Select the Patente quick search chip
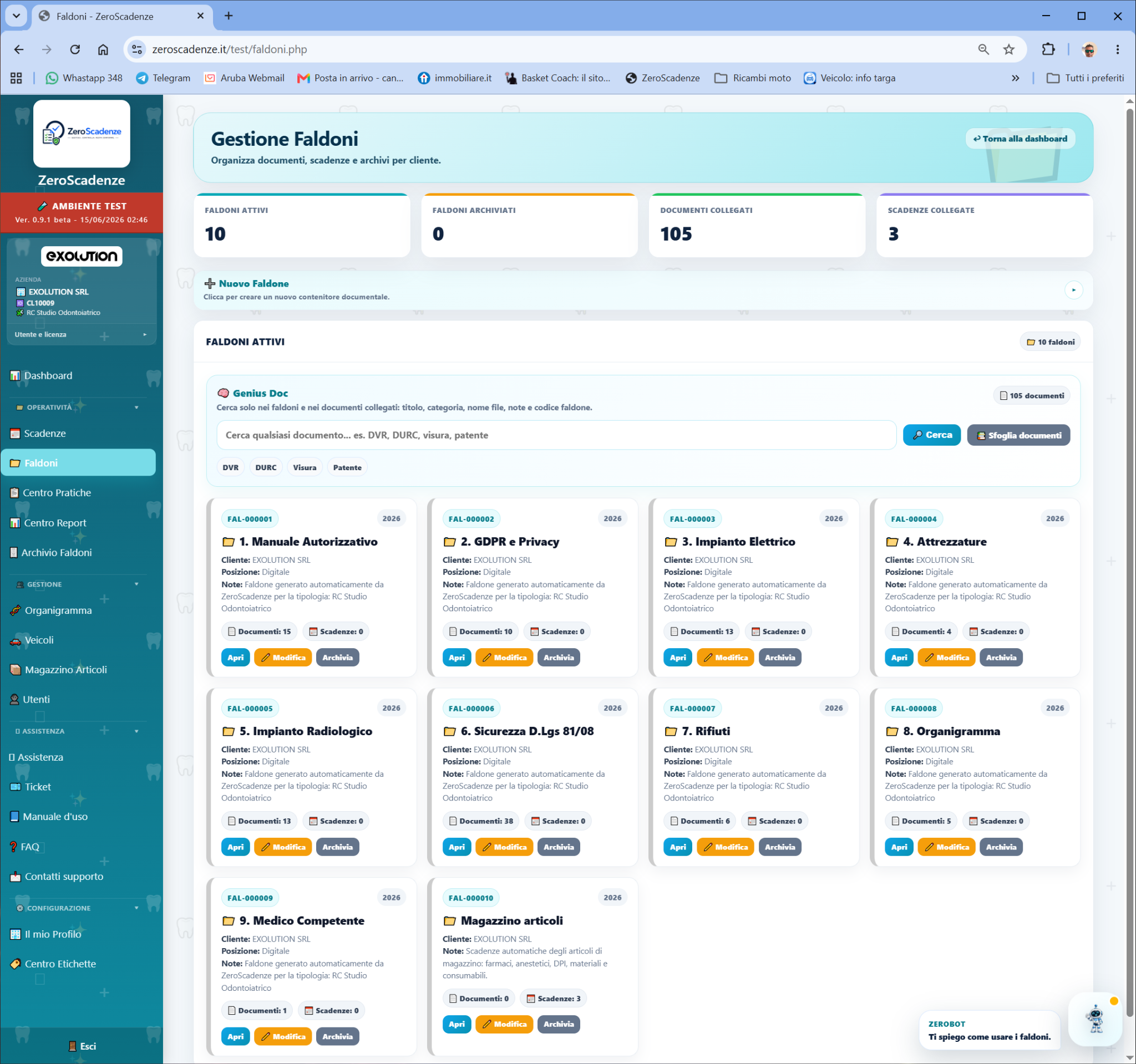The height and width of the screenshot is (1064, 1136). coord(347,467)
